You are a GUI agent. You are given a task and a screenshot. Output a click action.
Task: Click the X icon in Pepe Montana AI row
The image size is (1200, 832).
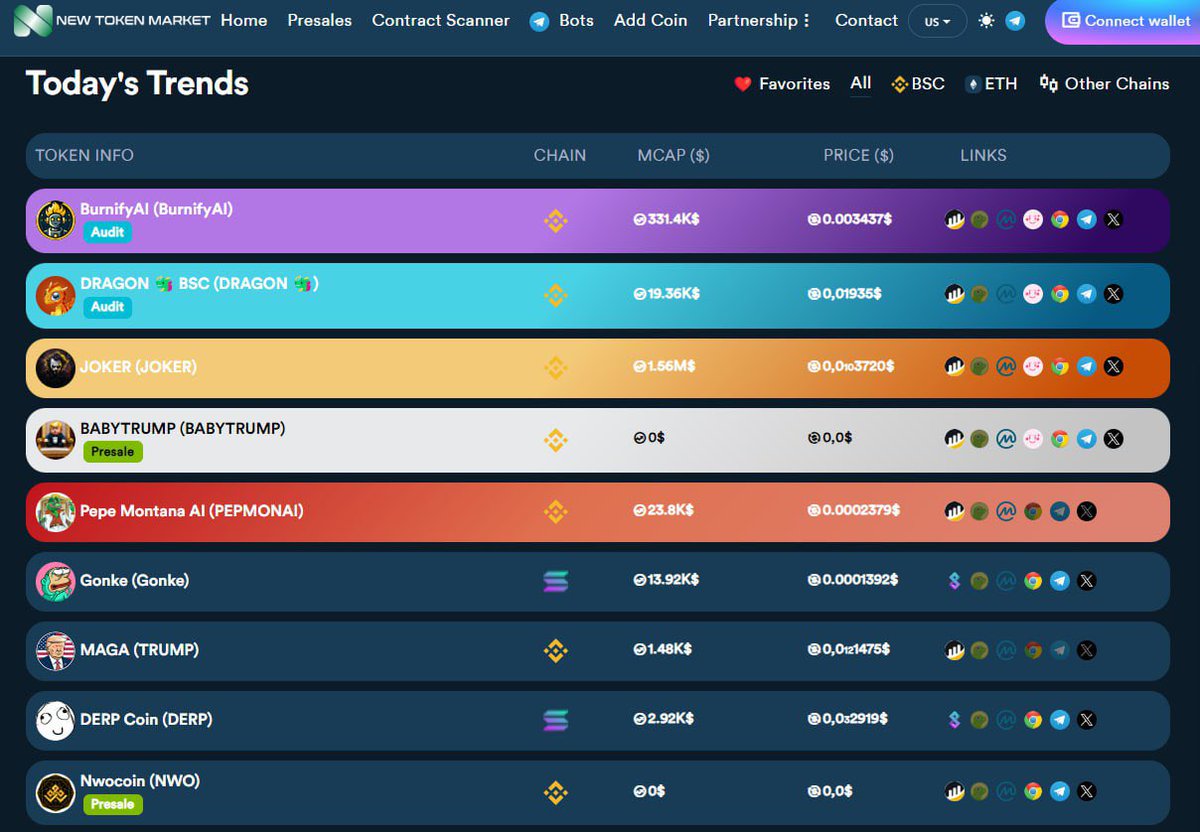click(x=1087, y=511)
